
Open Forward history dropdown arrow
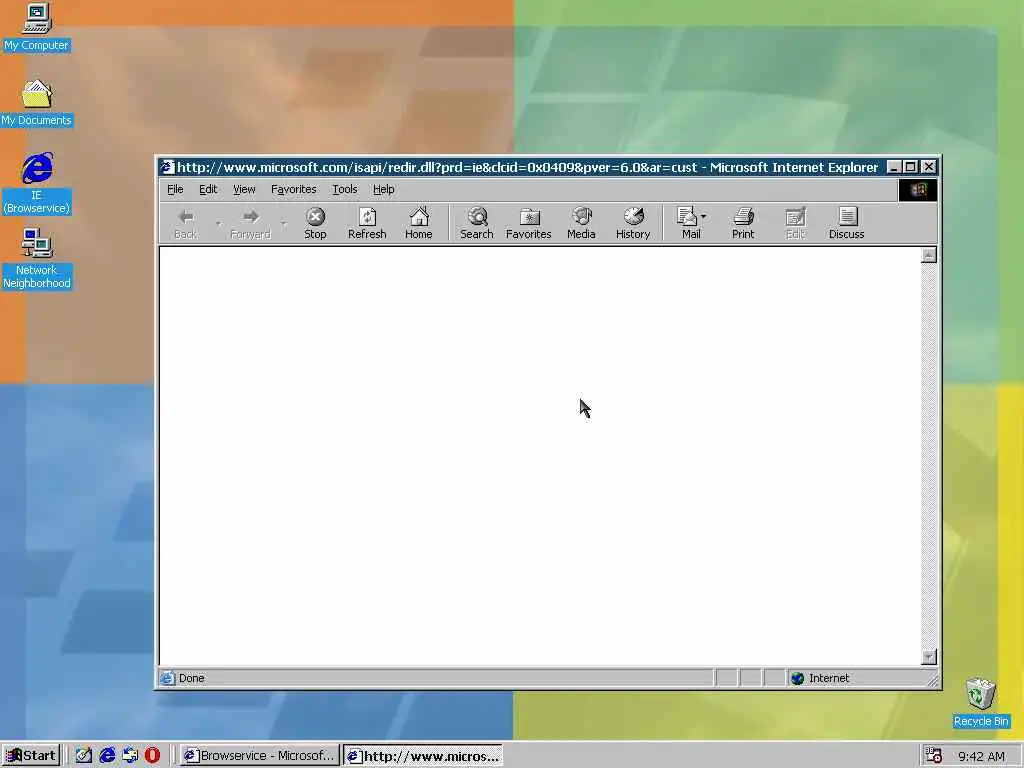283,223
